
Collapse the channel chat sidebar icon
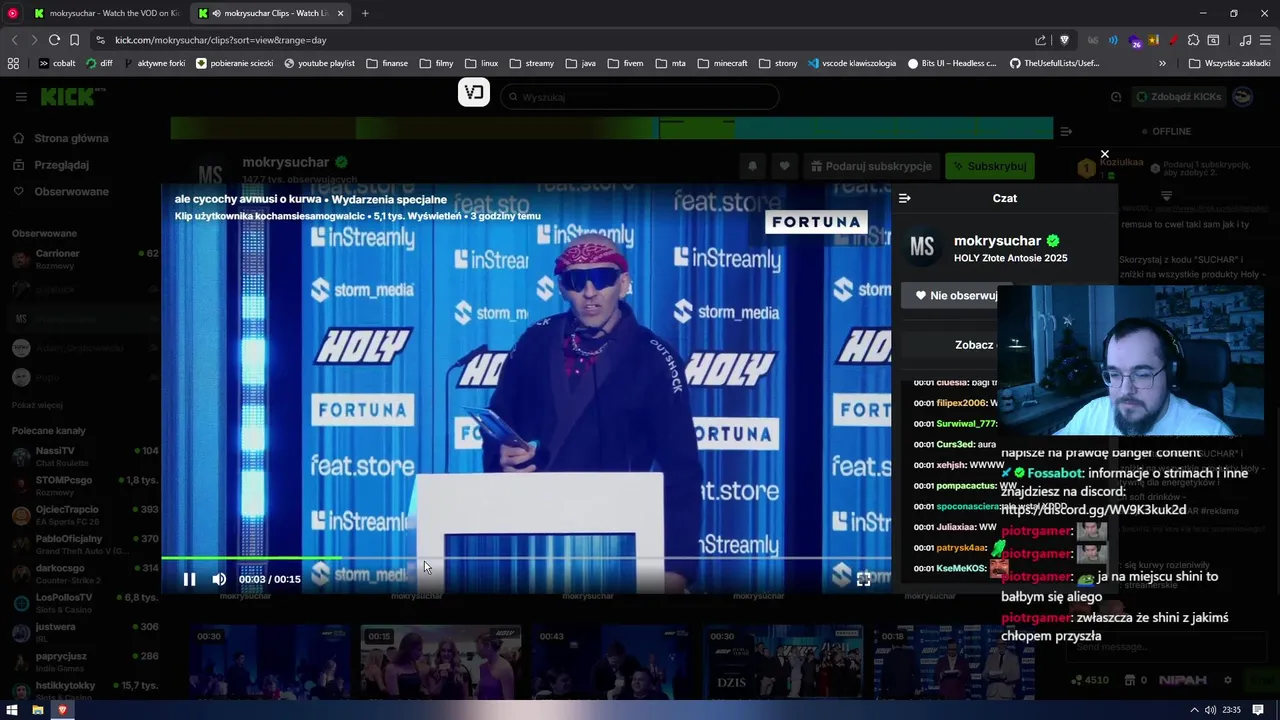[x=1066, y=131]
